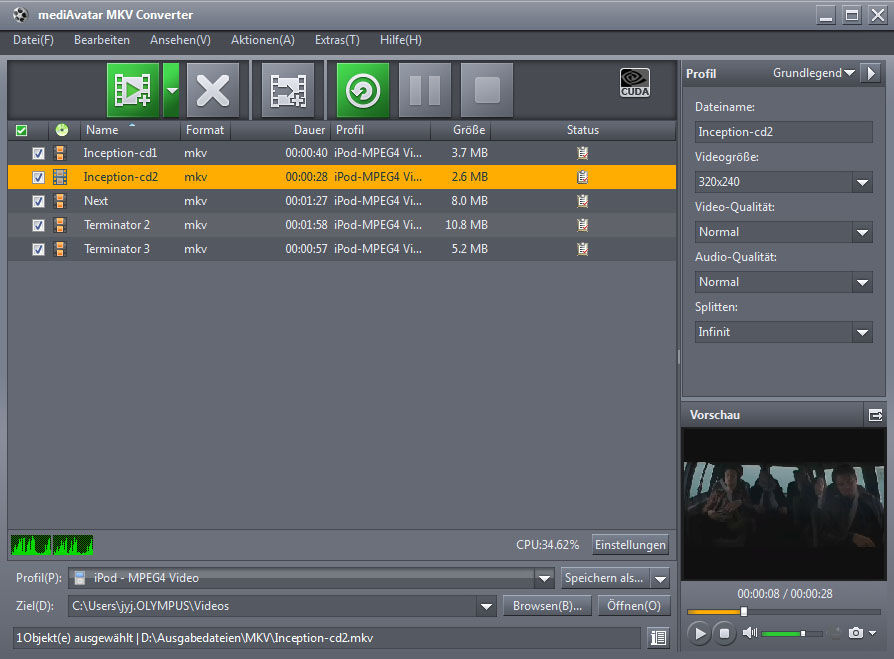894x659 pixels.
Task: Open the Ansehen(V) menu
Action: point(180,40)
